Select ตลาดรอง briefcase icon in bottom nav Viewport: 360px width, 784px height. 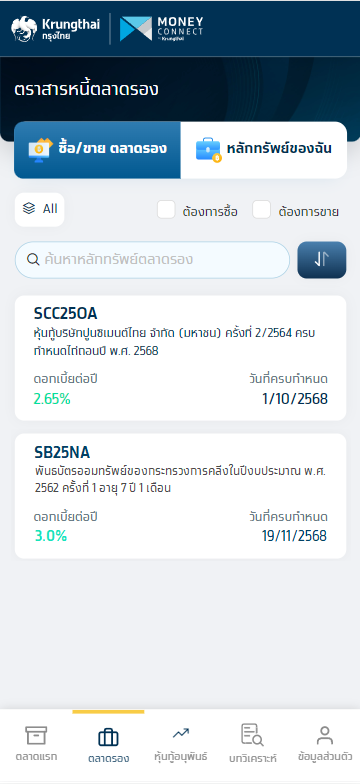[x=108, y=738]
